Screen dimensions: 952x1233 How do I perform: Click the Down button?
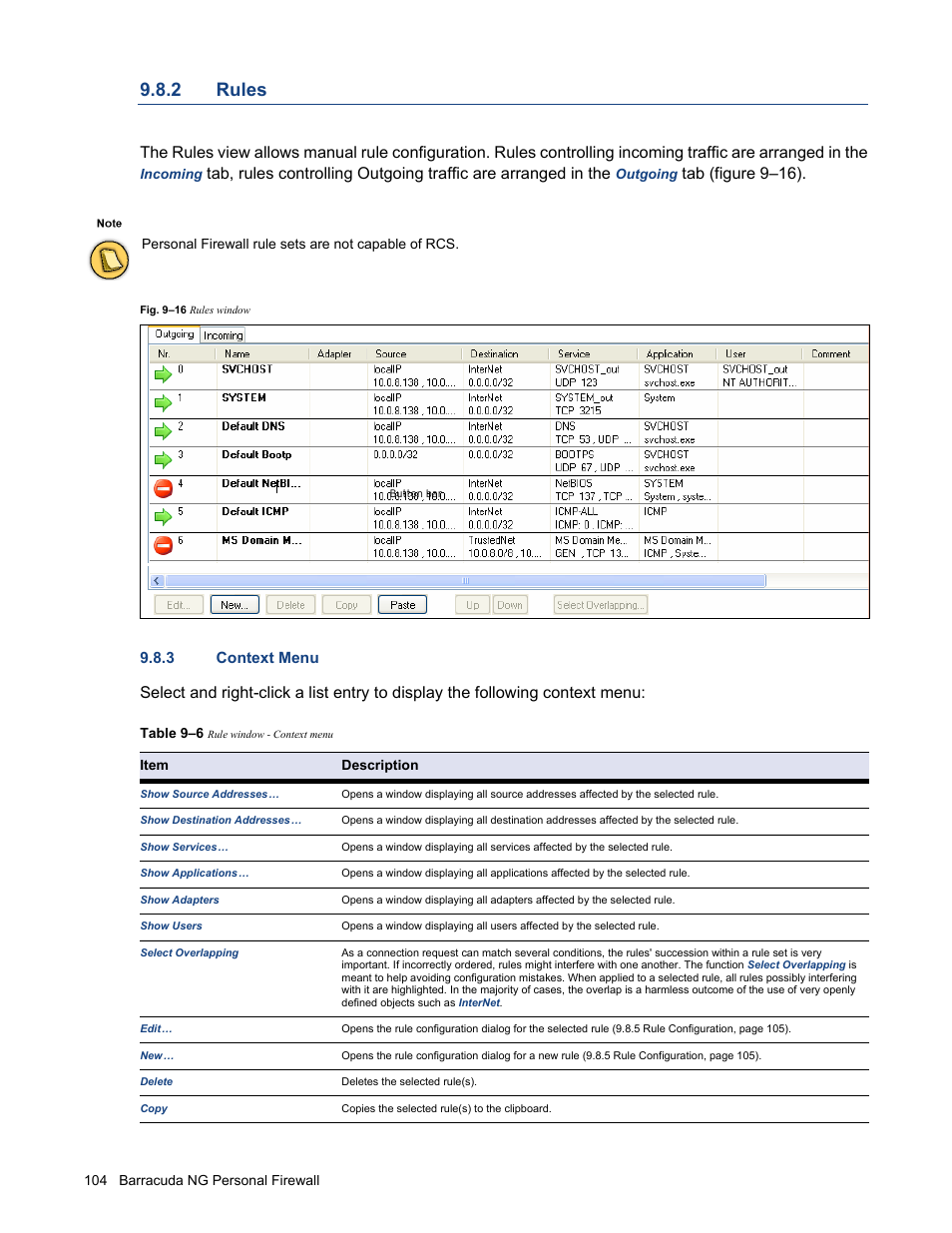(510, 605)
